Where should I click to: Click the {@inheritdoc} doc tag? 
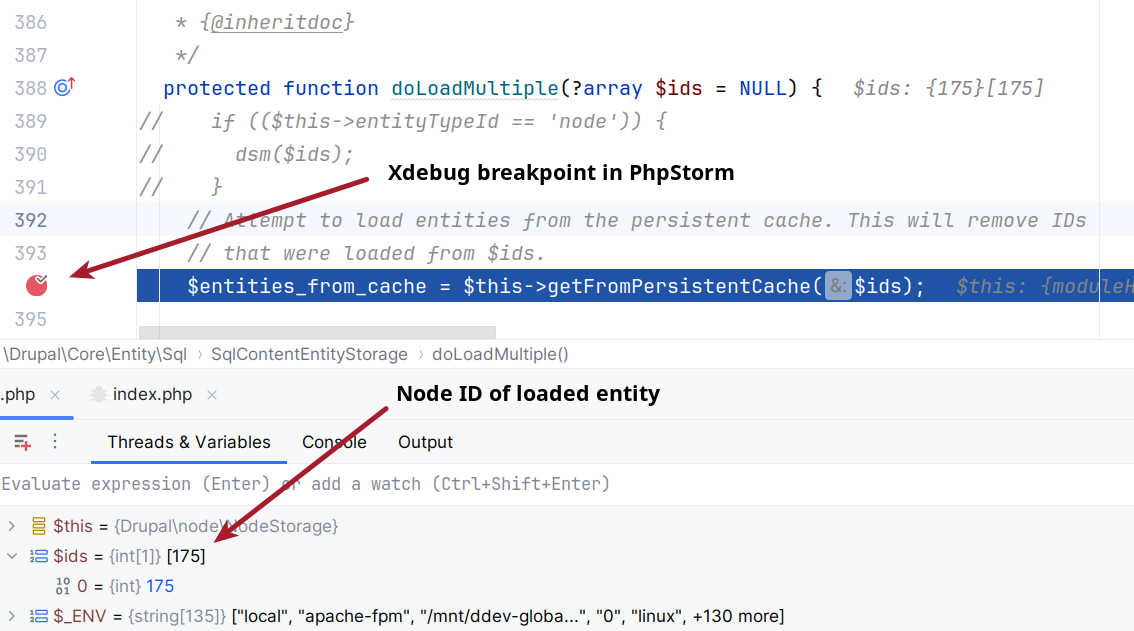pyautogui.click(x=277, y=22)
